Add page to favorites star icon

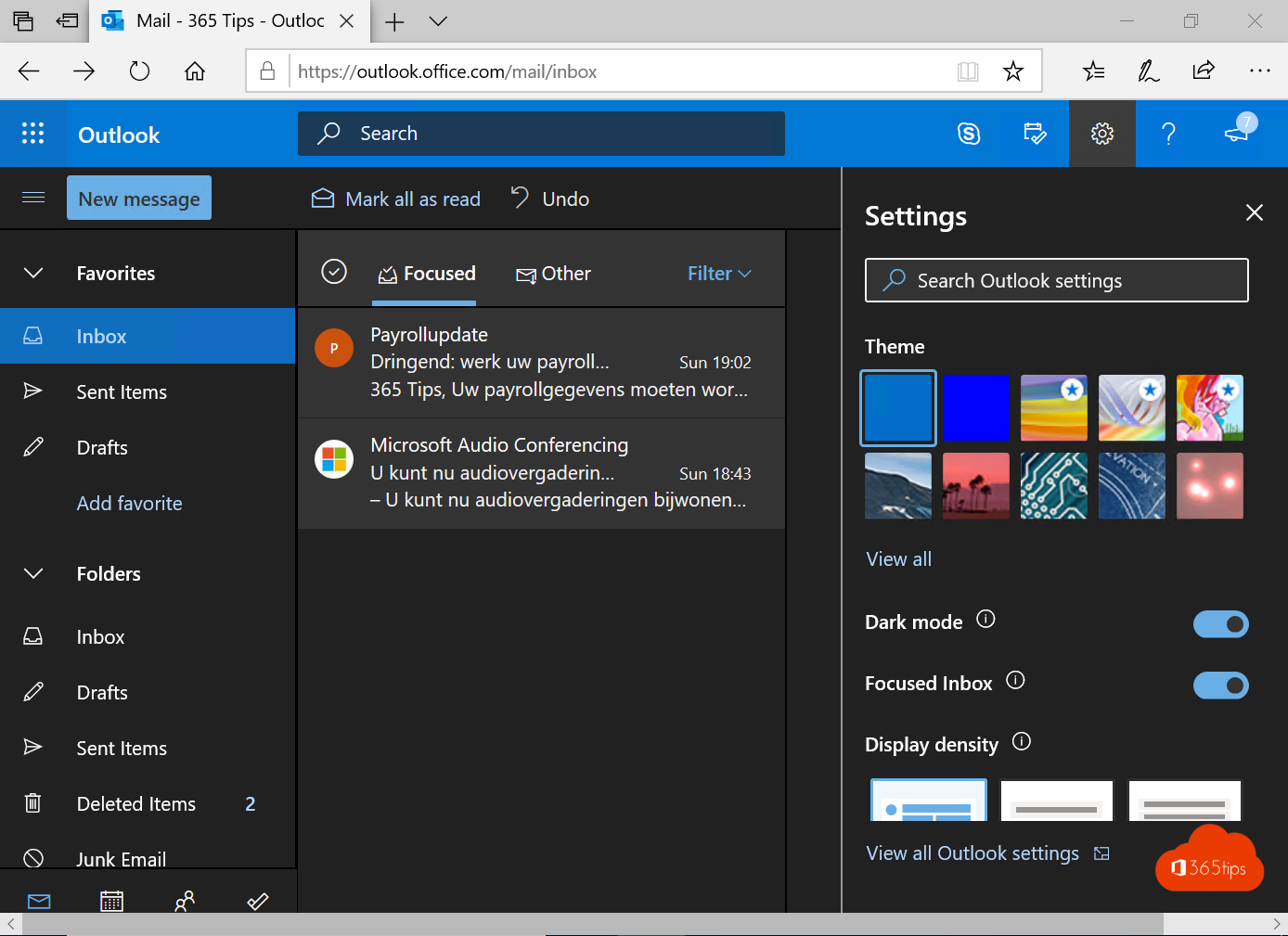click(x=1013, y=71)
